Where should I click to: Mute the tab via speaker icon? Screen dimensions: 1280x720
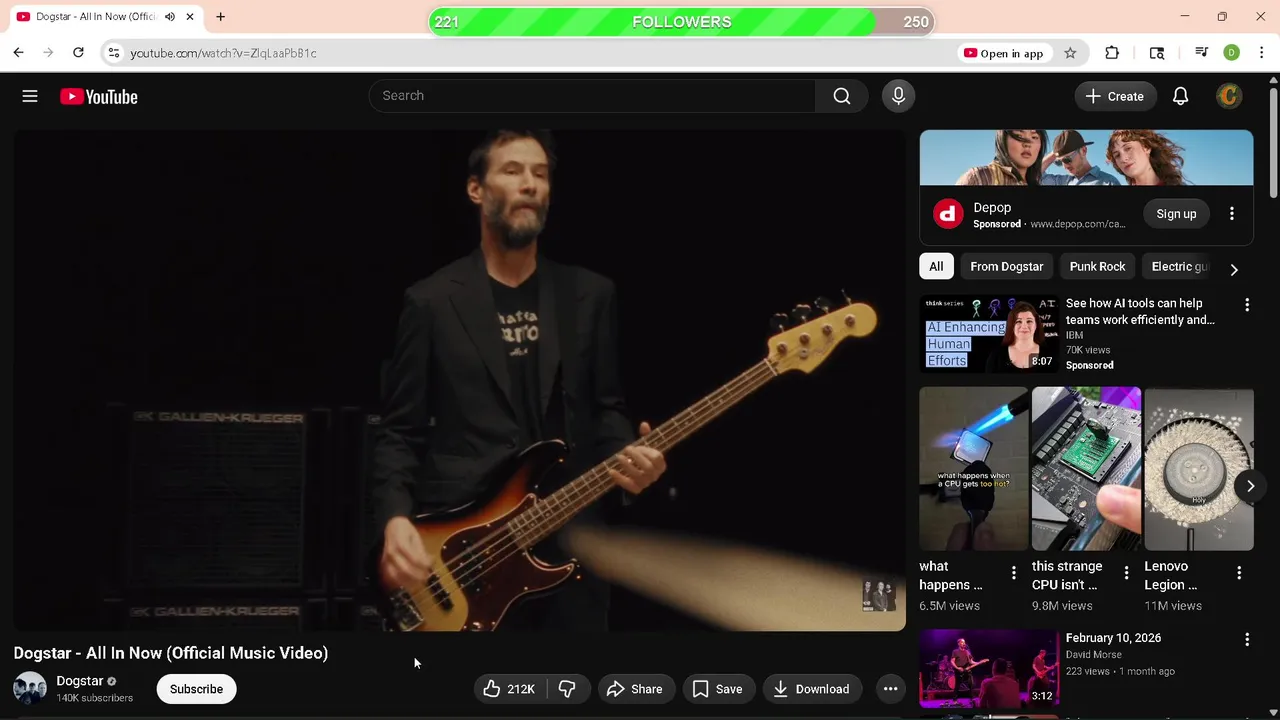(169, 17)
